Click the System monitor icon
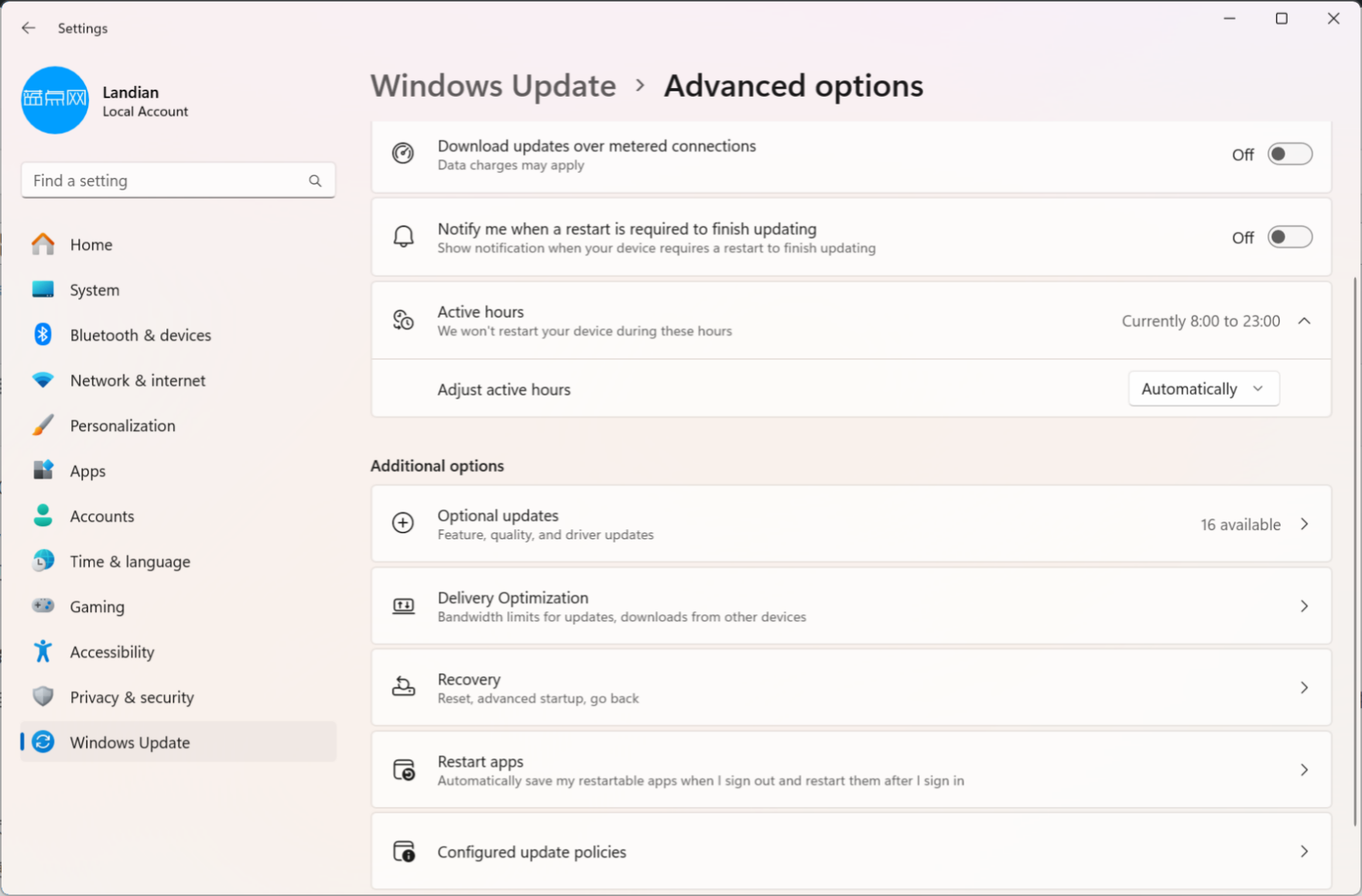Viewport: 1362px width, 896px height. tap(43, 289)
